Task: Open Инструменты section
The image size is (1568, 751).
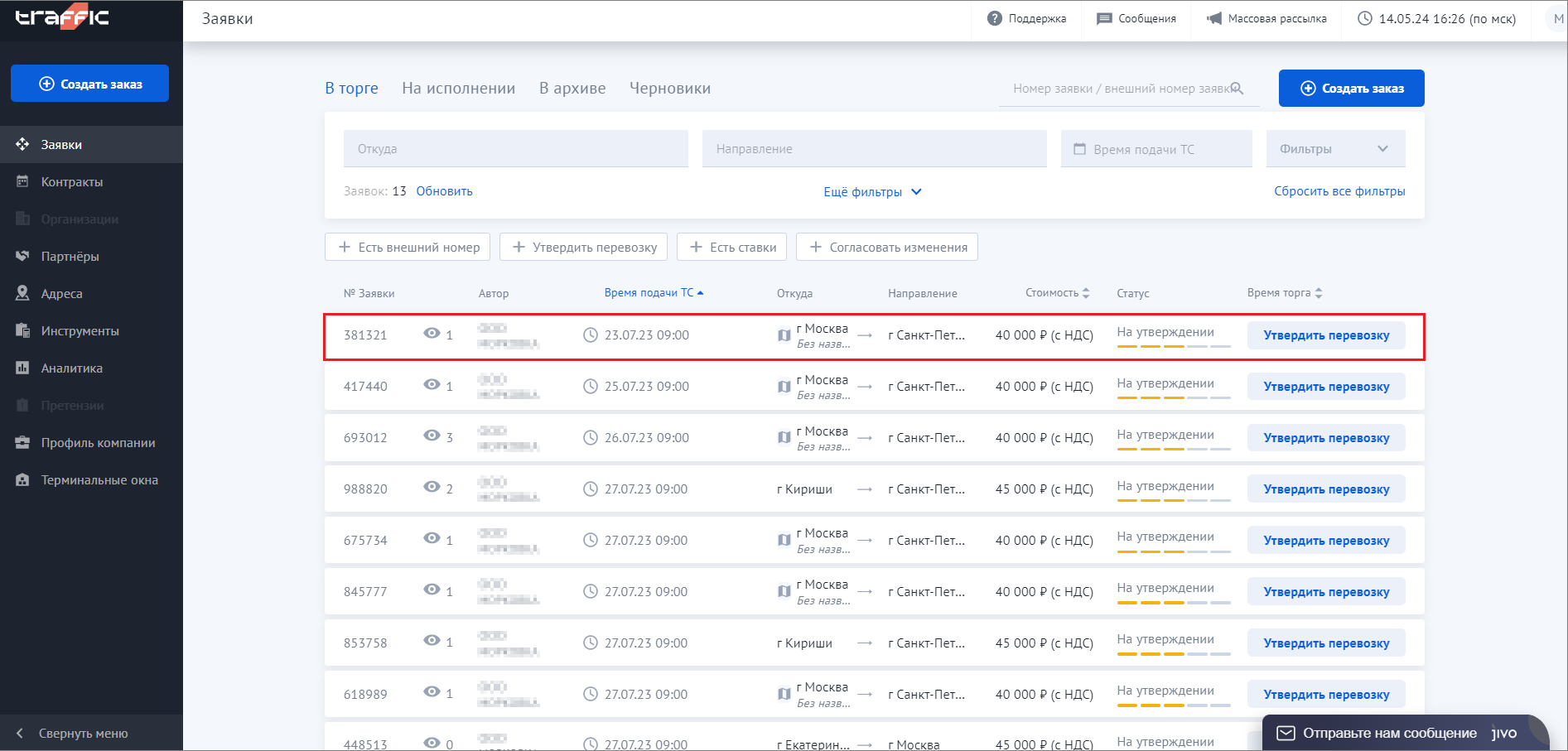Action: (x=91, y=330)
